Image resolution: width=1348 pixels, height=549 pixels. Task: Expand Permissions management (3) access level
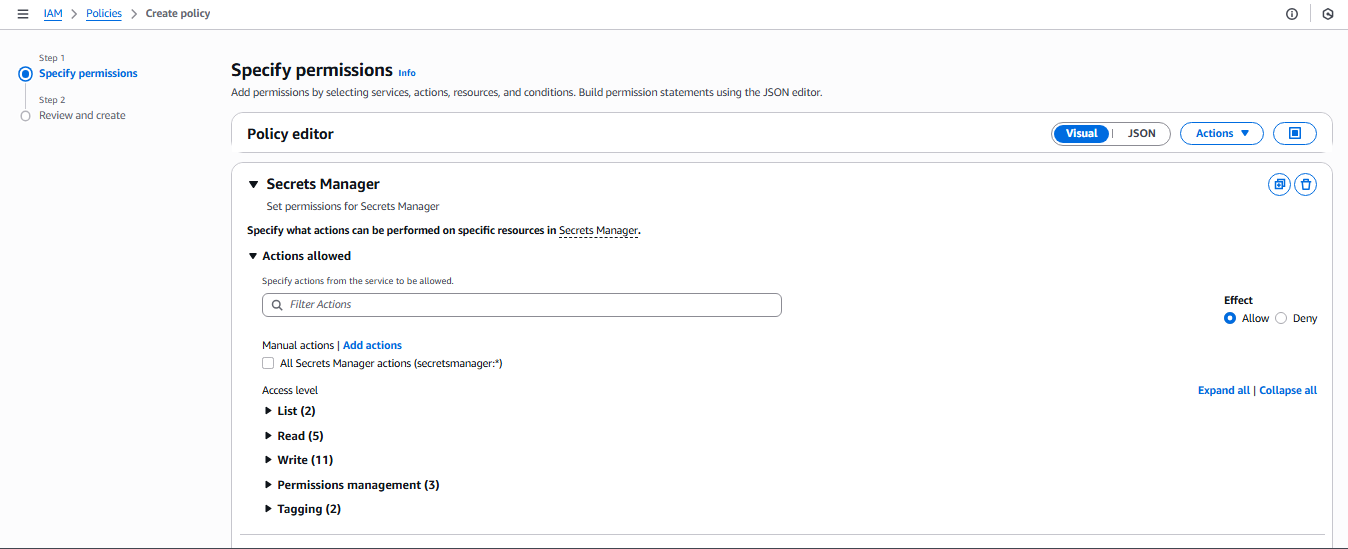tap(268, 485)
